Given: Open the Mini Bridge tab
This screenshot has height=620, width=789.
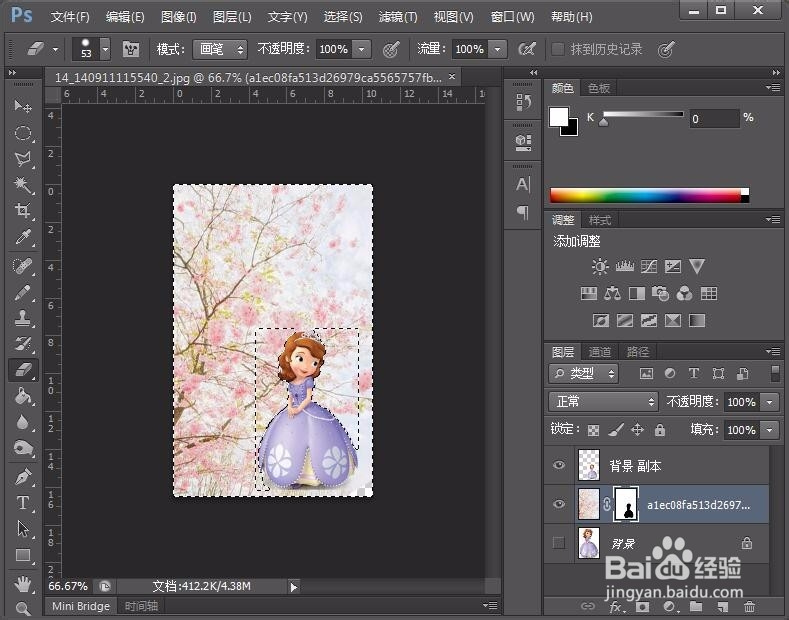Looking at the screenshot, I should [81, 606].
